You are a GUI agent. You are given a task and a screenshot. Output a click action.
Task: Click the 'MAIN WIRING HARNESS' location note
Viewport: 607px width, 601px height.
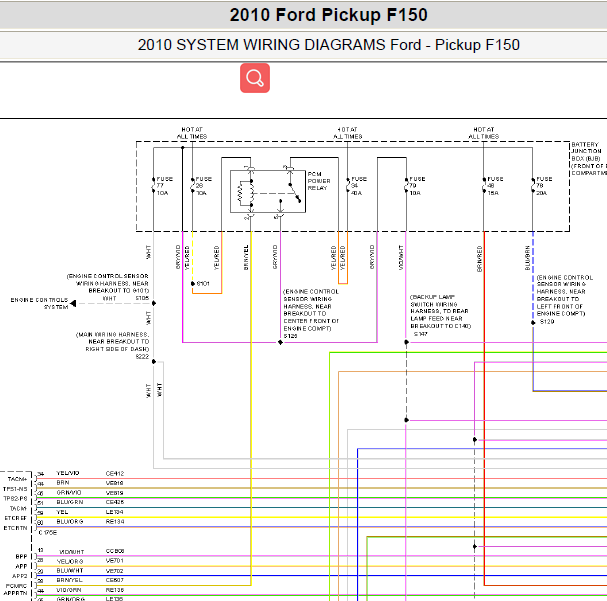112,342
